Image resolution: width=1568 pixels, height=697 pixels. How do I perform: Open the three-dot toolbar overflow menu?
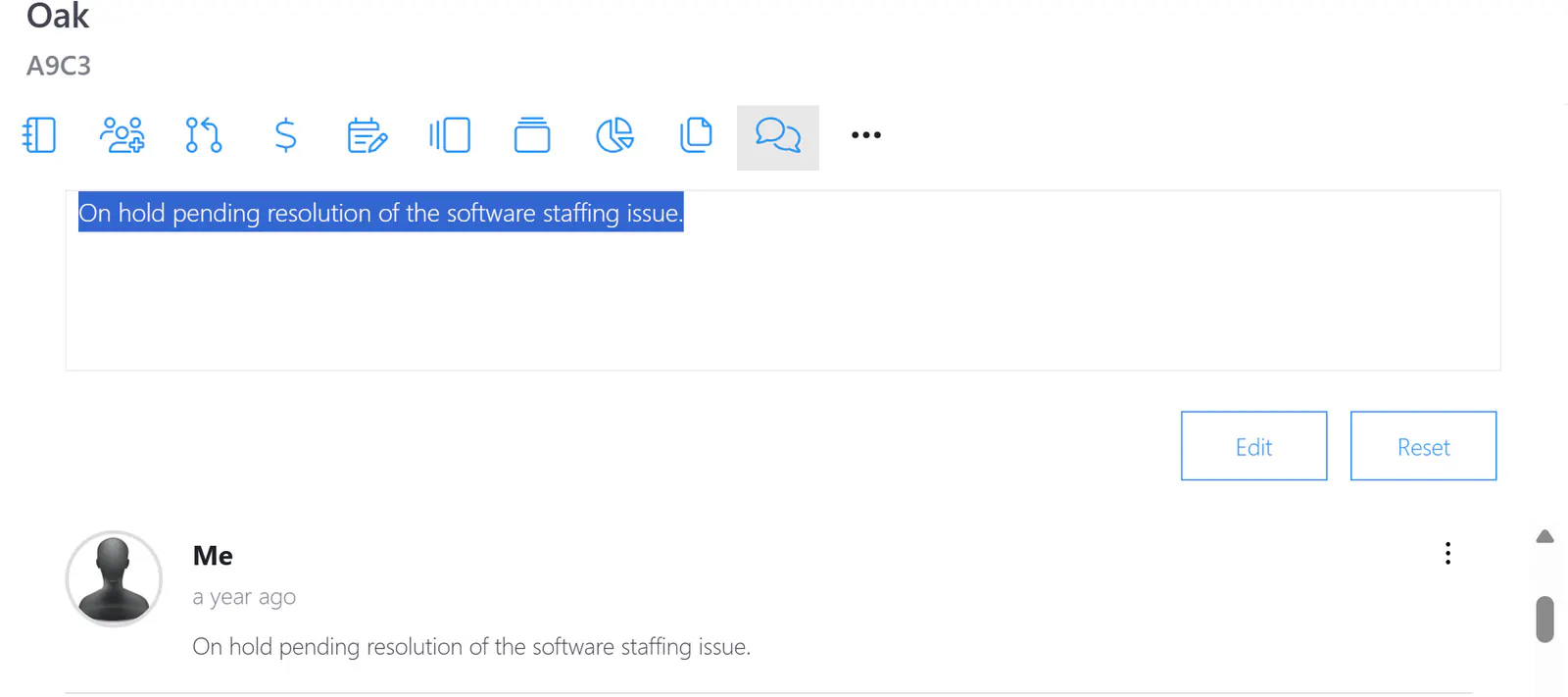click(x=866, y=135)
